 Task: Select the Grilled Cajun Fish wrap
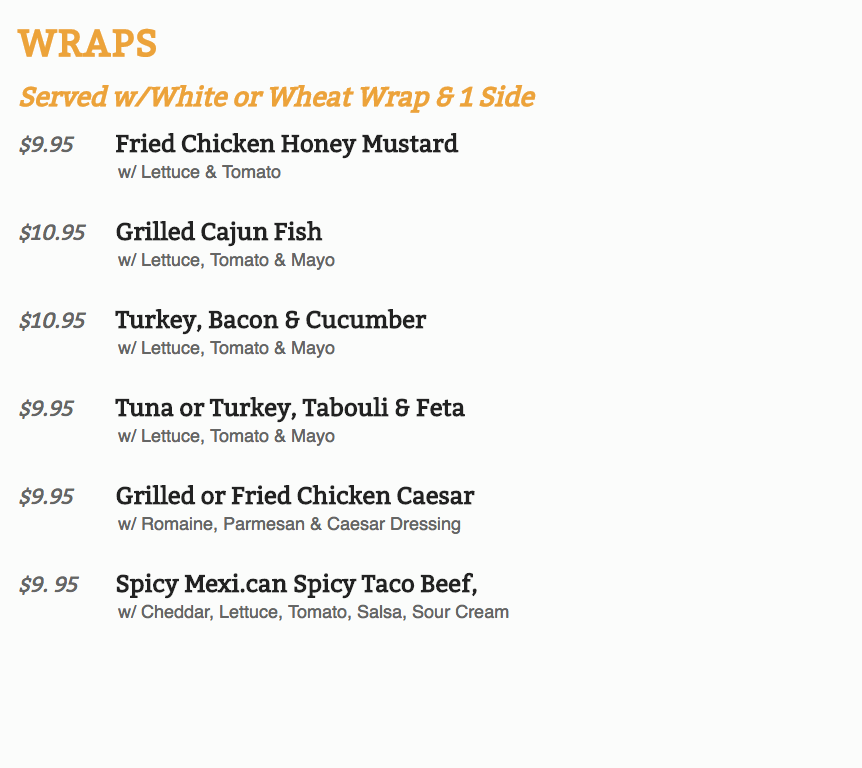(218, 232)
